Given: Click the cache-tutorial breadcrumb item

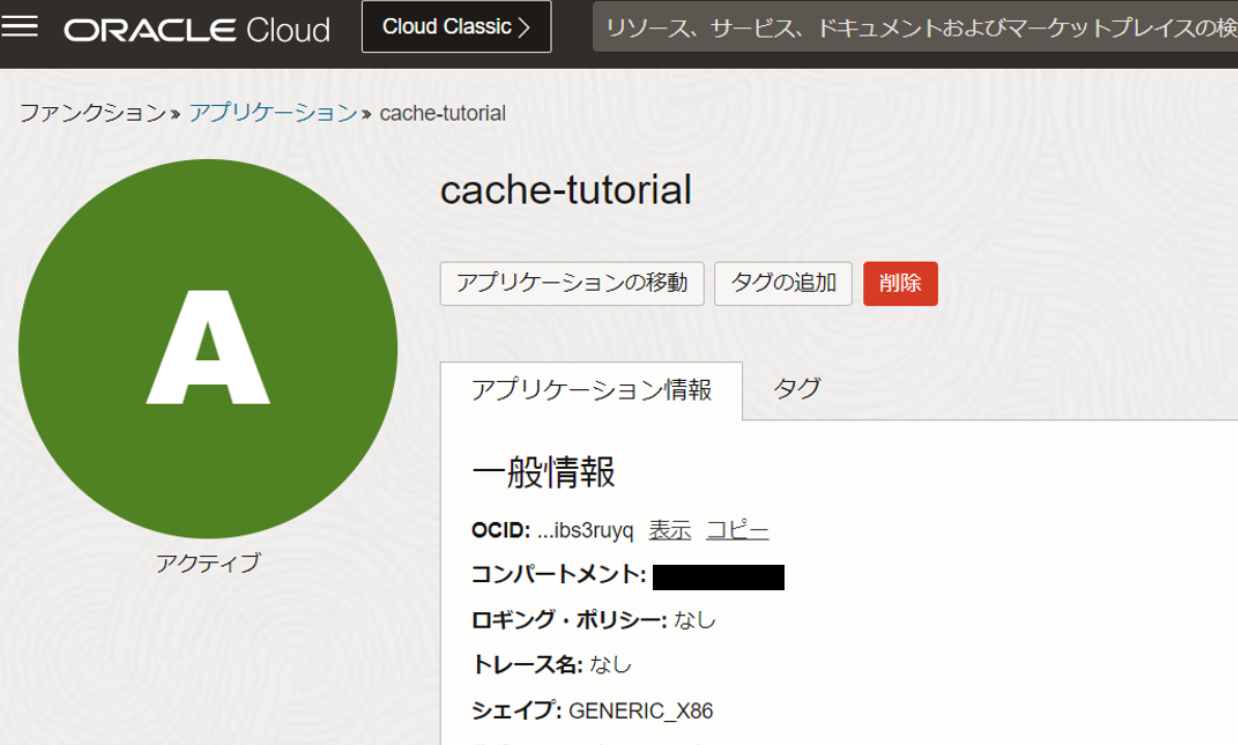Looking at the screenshot, I should point(442,113).
